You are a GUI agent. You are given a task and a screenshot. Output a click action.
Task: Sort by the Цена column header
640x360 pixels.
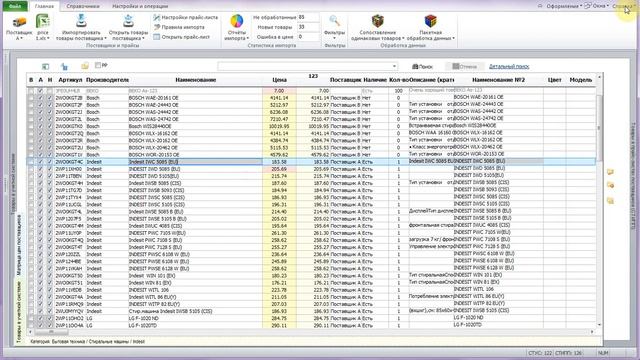click(x=279, y=80)
